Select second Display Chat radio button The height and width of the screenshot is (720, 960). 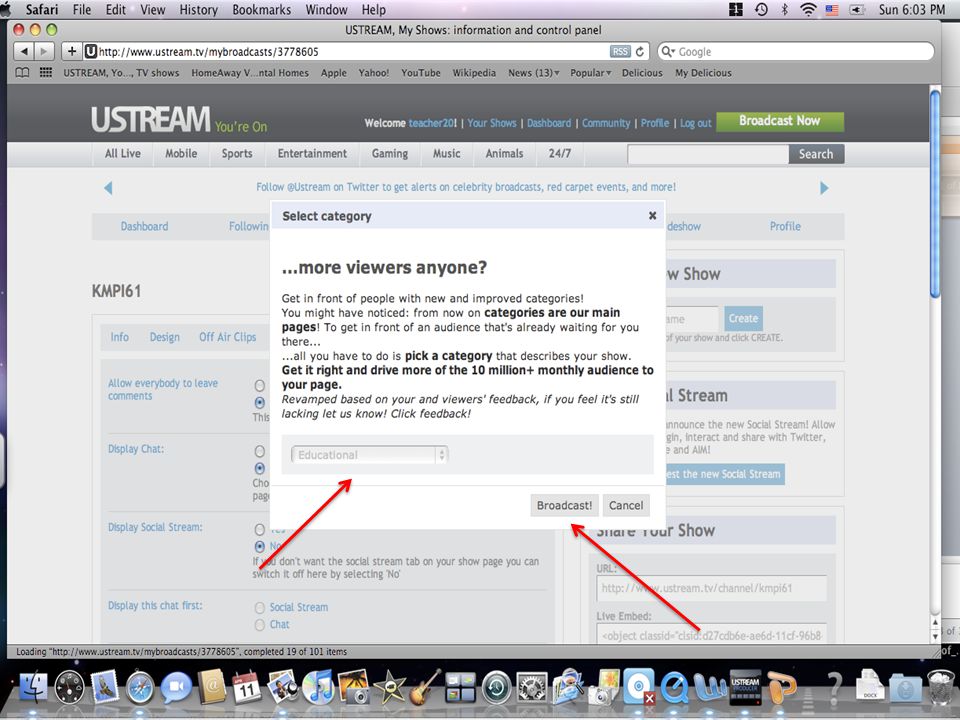tap(260, 468)
